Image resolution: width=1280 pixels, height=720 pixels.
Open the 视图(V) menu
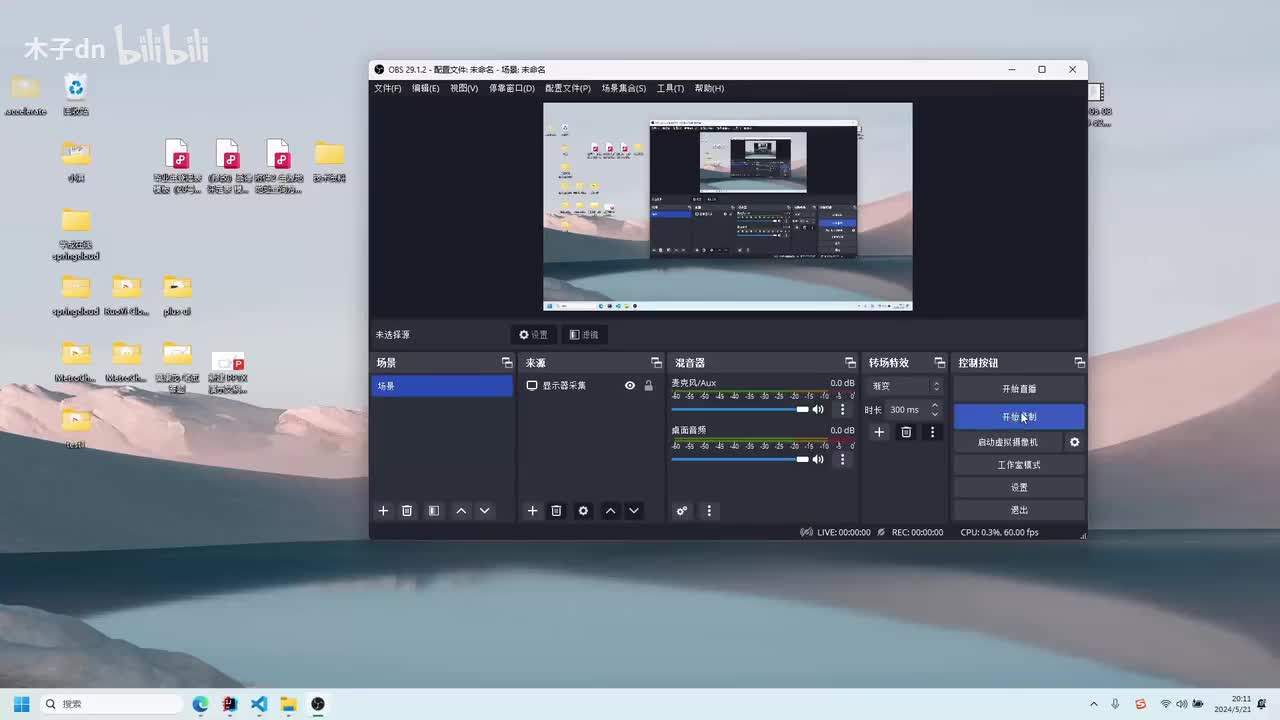(464, 88)
